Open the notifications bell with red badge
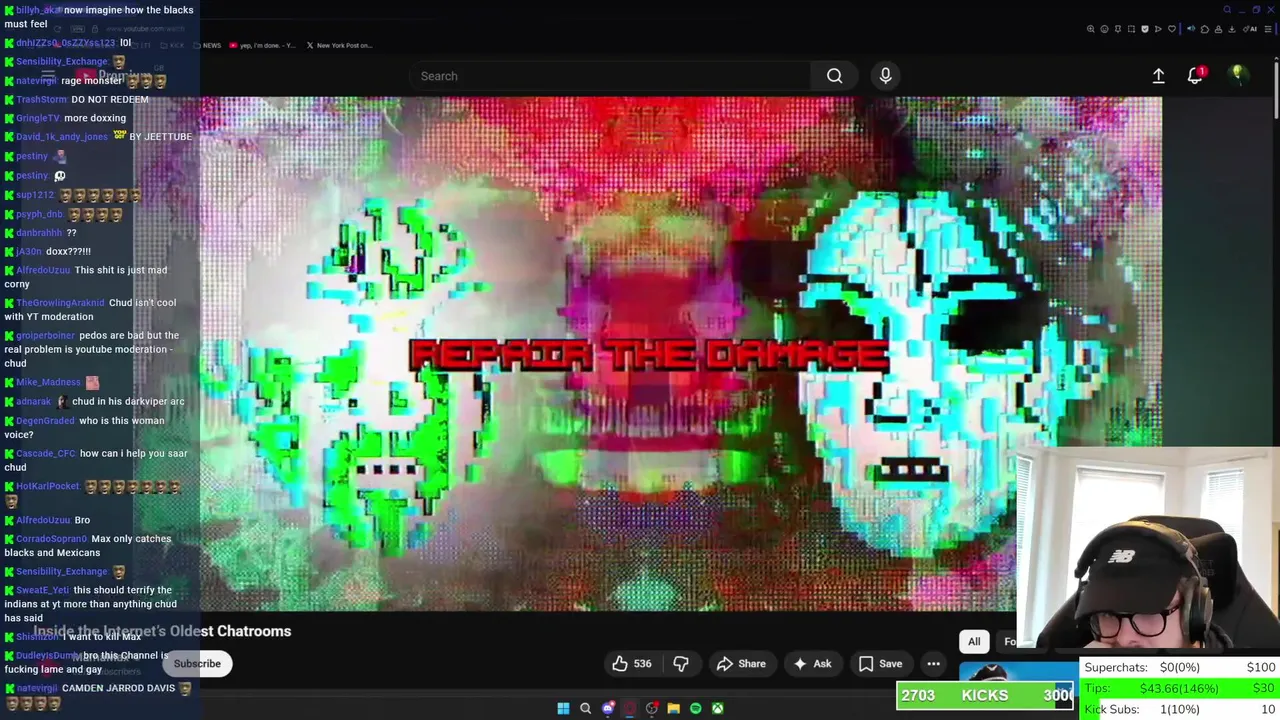The width and height of the screenshot is (1280, 720). pyautogui.click(x=1195, y=76)
